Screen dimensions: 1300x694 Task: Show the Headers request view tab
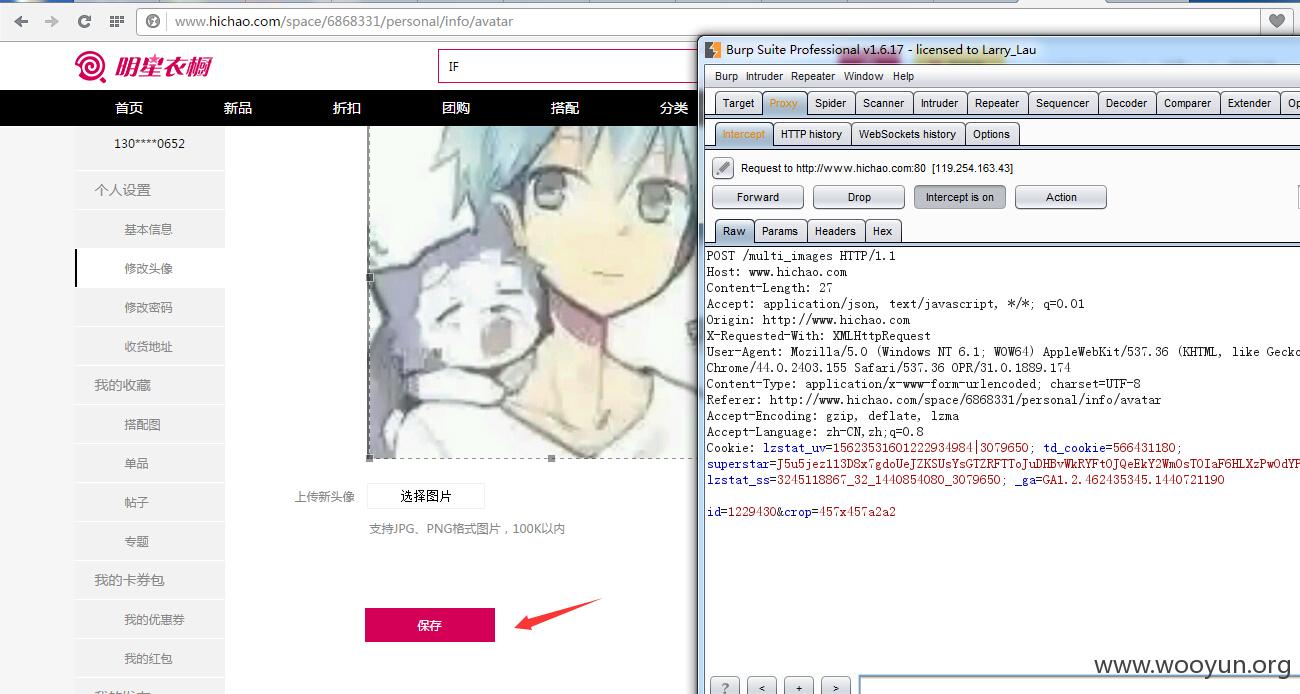coord(835,231)
